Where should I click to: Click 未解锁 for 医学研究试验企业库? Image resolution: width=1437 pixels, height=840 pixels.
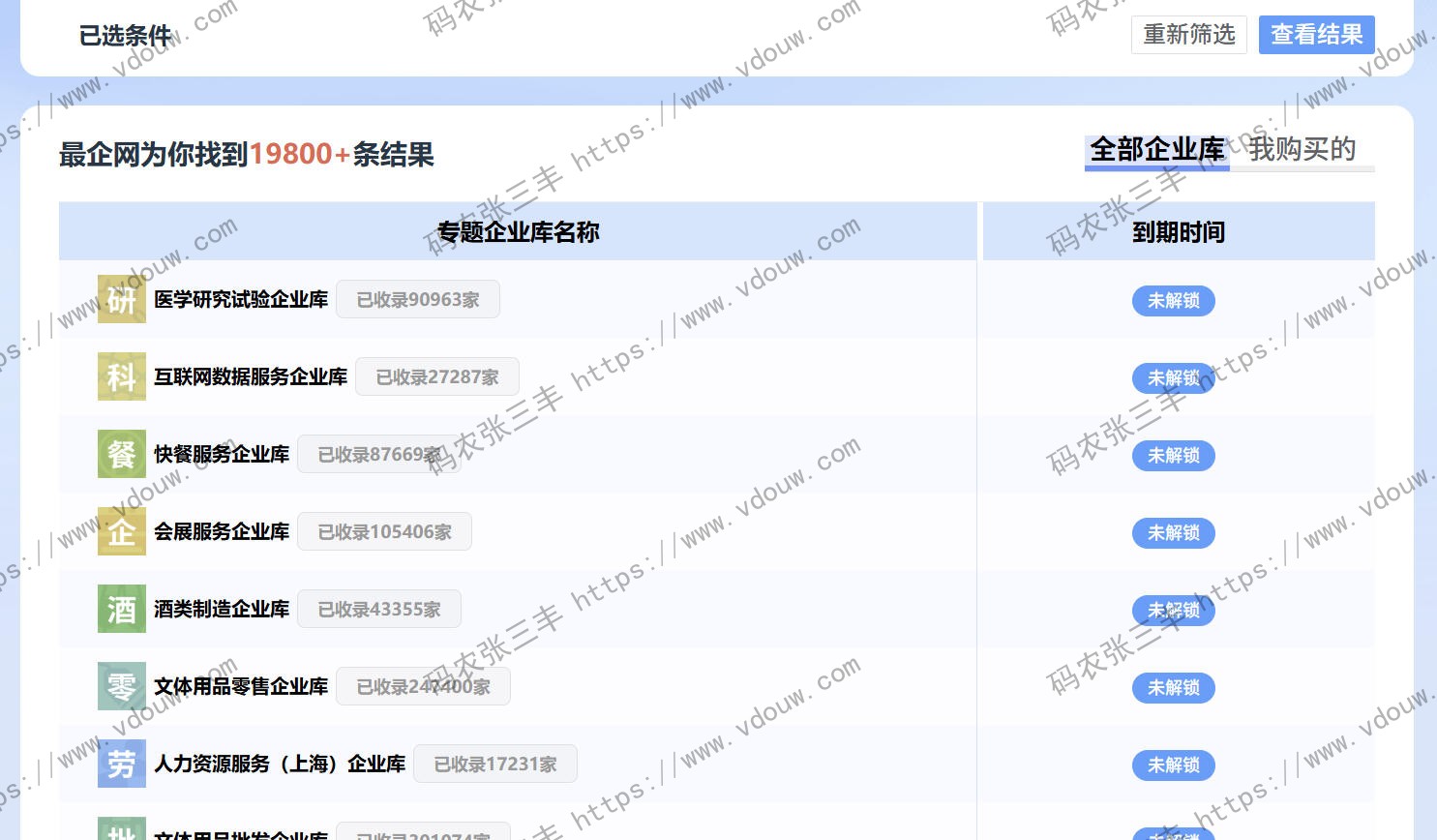click(x=1173, y=301)
